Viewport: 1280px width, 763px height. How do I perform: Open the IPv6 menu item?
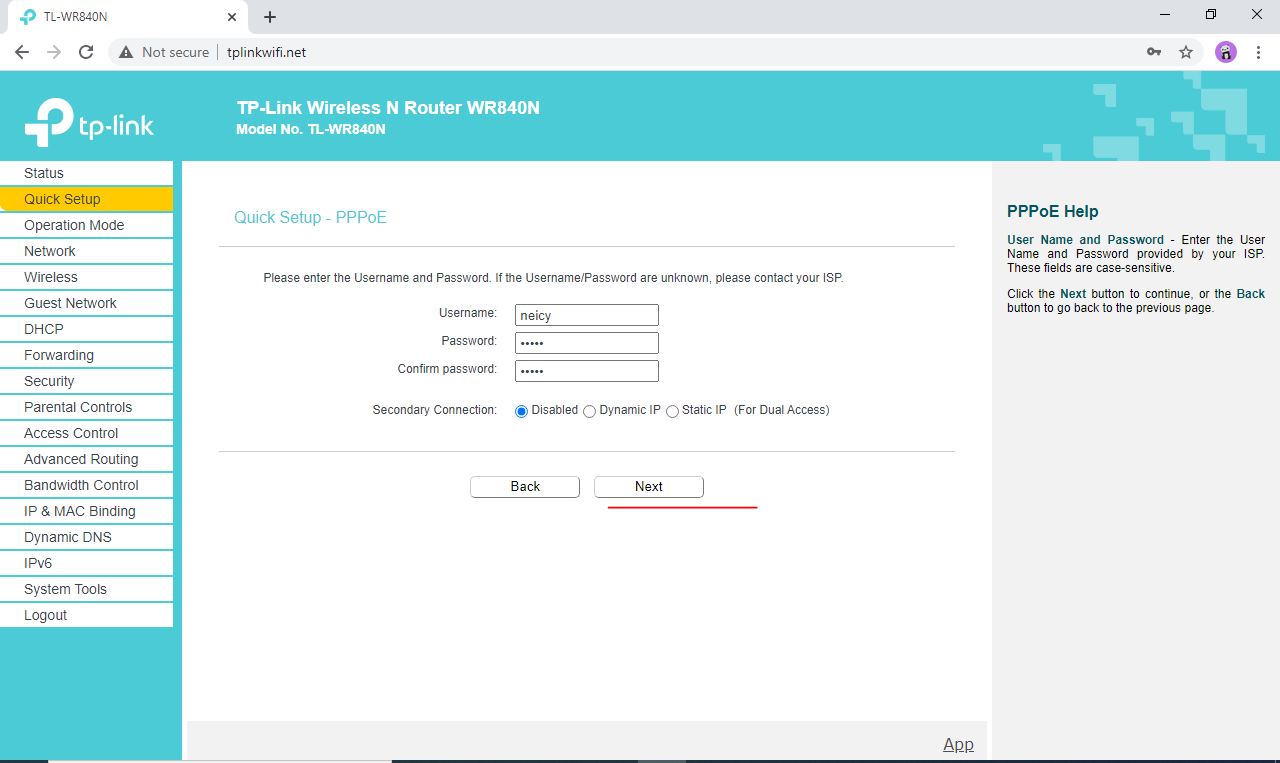(87, 563)
